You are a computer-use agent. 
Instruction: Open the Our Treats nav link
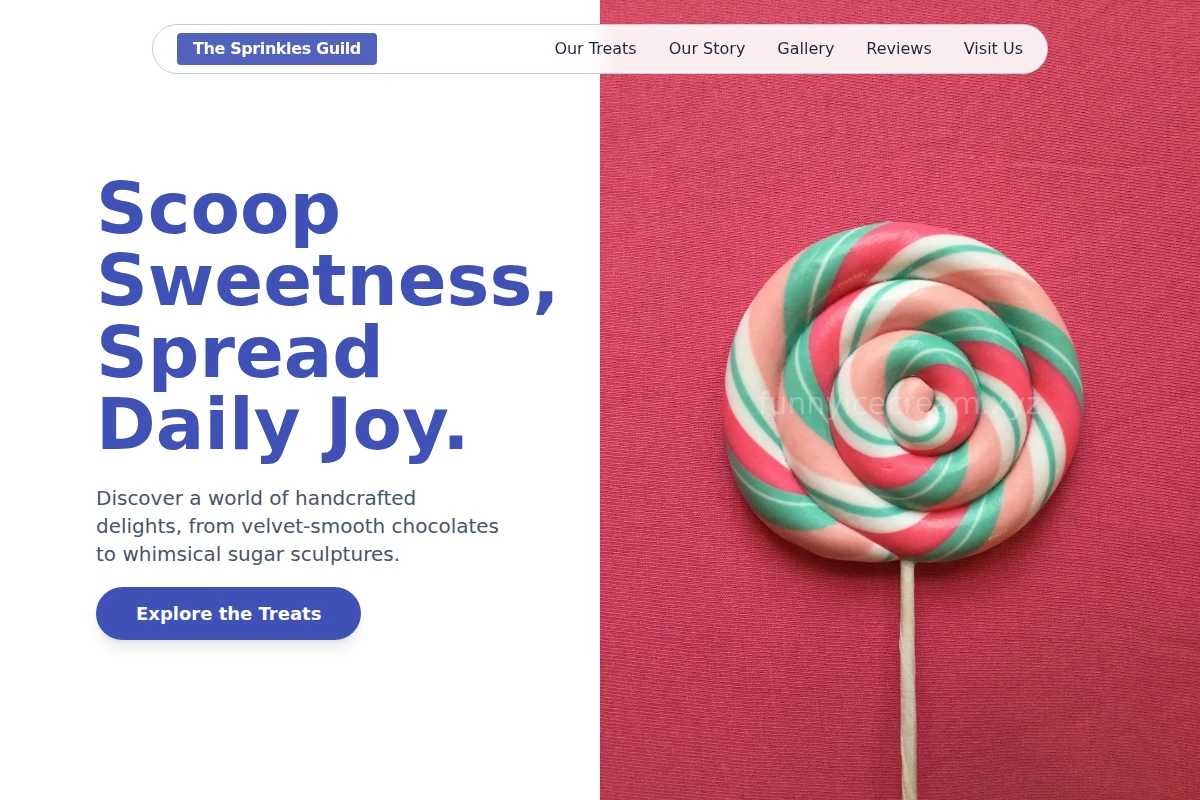595,49
